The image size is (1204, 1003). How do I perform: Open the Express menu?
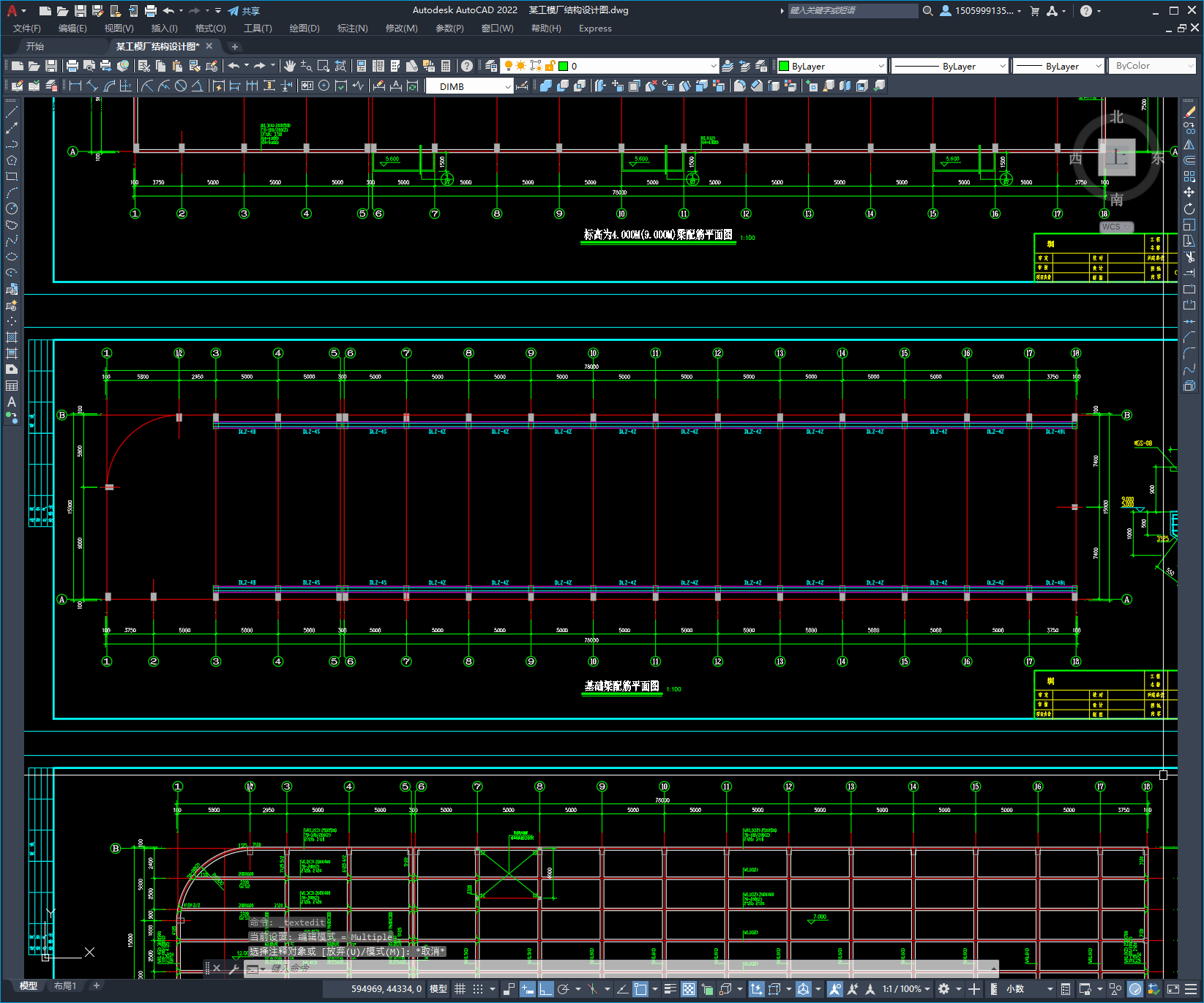595,29
